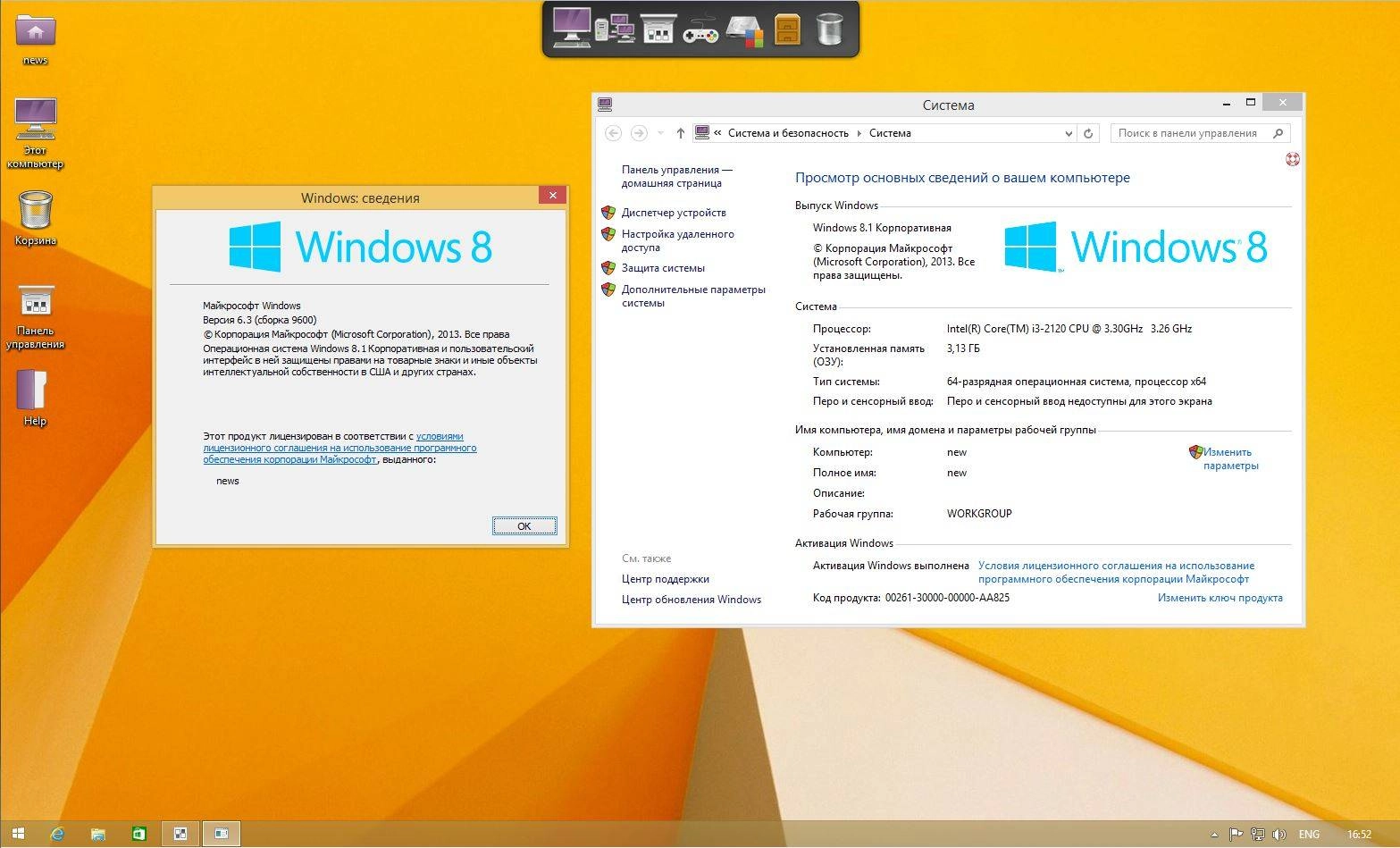Launch Internet Explorer from the taskbar

[58, 834]
